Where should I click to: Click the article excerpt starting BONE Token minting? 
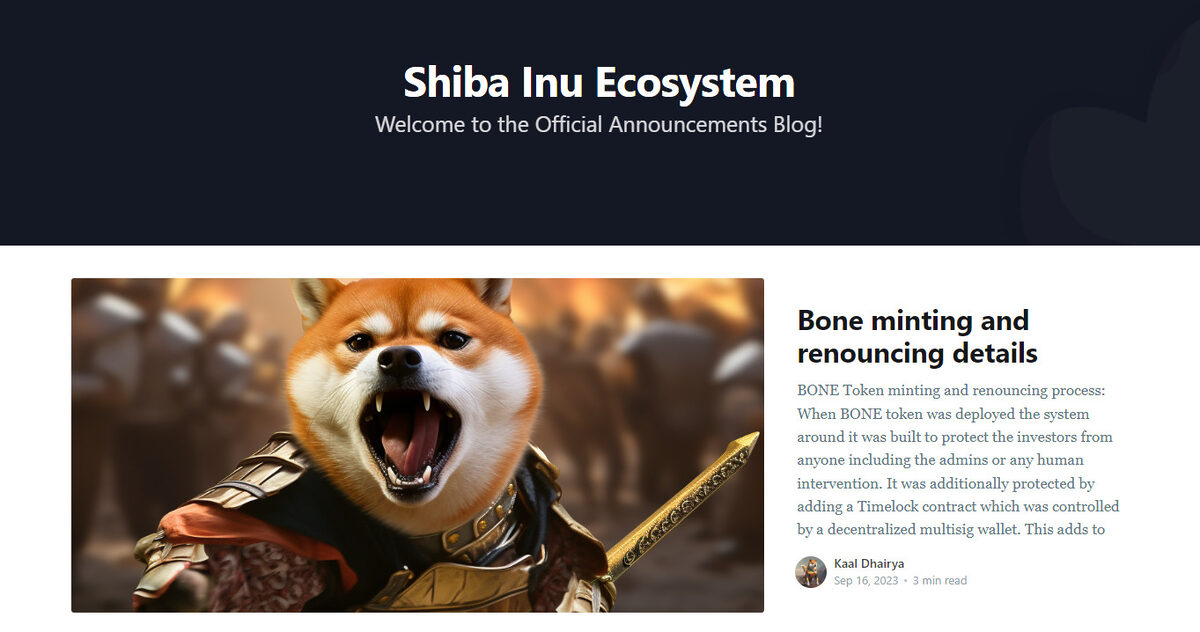958,460
